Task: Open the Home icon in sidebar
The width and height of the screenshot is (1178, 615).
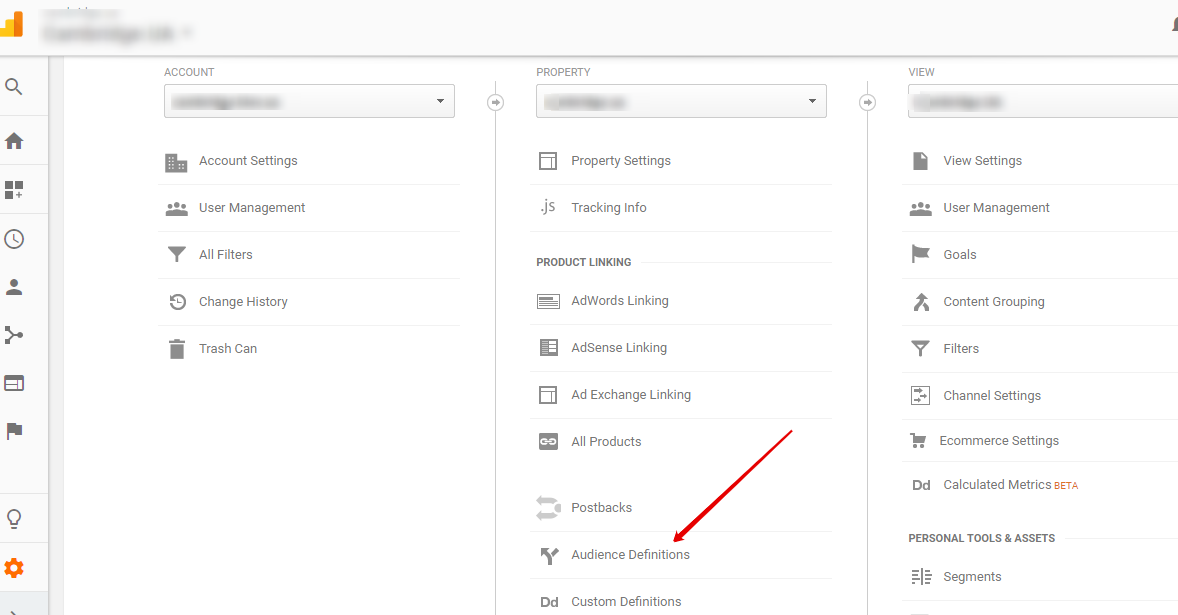Action: point(14,141)
